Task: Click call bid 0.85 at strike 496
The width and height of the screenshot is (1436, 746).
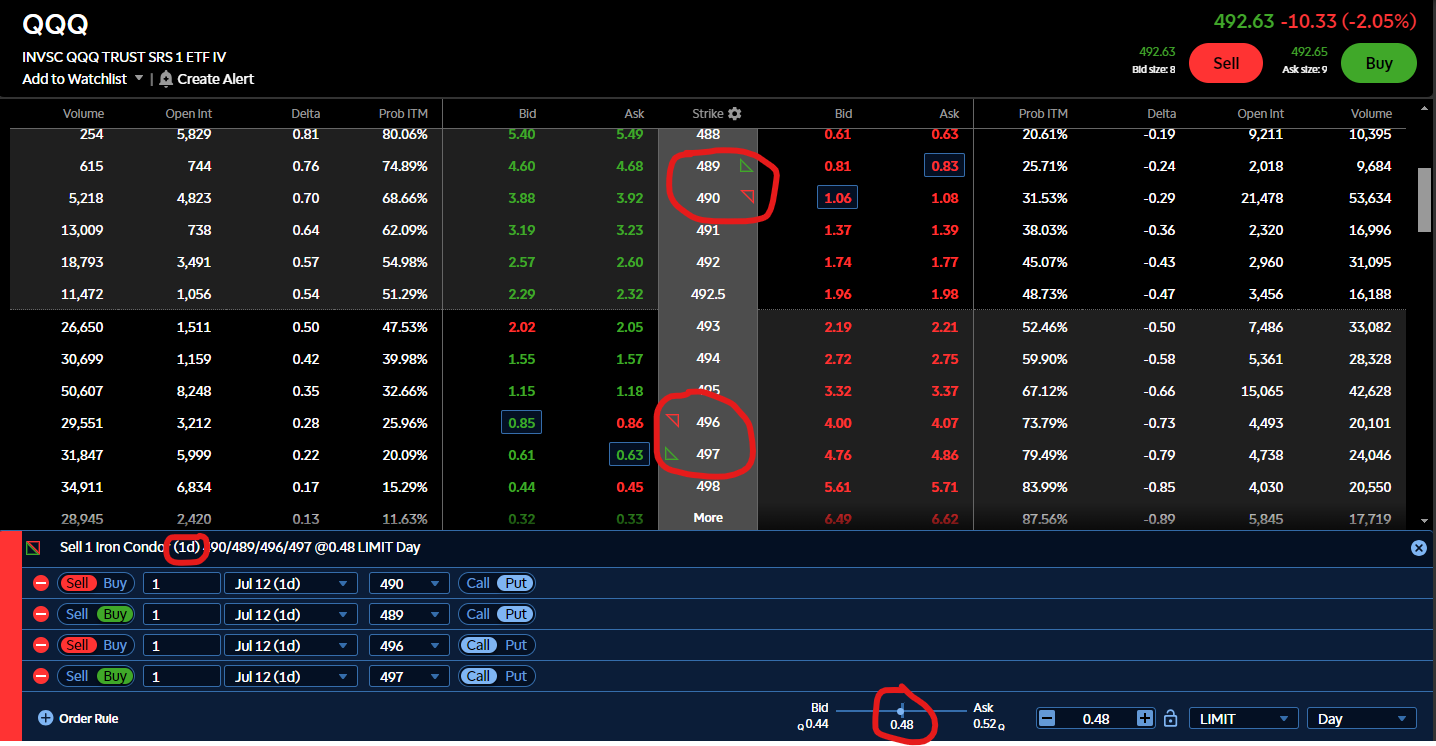Action: 521,423
